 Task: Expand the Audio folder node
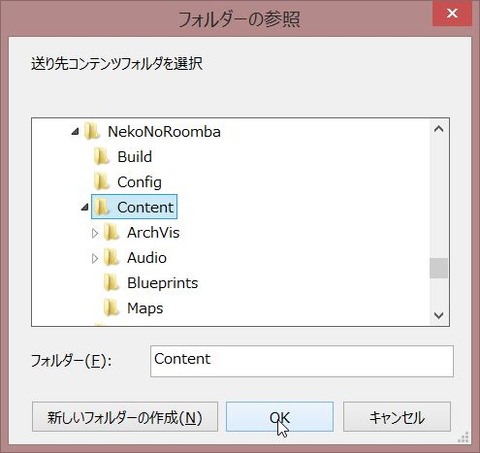point(95,258)
